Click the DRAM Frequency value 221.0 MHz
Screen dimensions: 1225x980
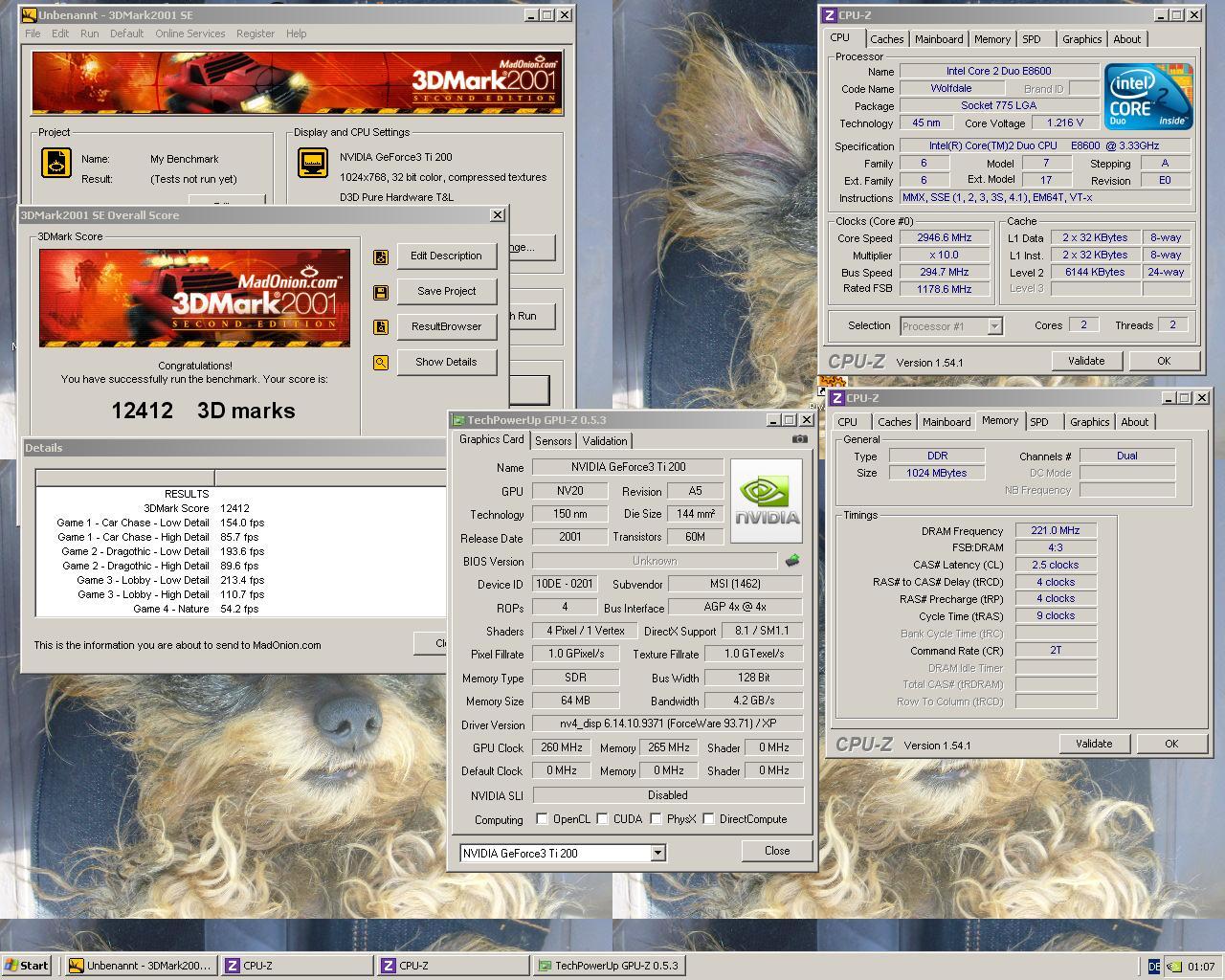[x=1056, y=530]
